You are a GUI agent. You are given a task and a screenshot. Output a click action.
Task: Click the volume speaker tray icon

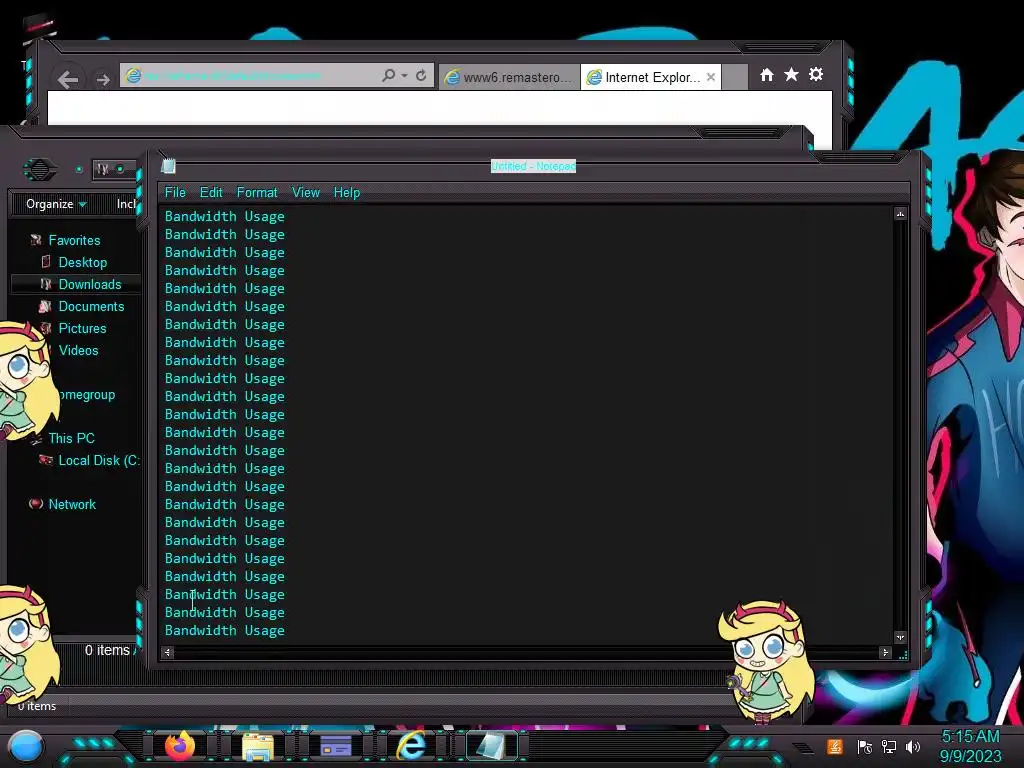tap(913, 747)
